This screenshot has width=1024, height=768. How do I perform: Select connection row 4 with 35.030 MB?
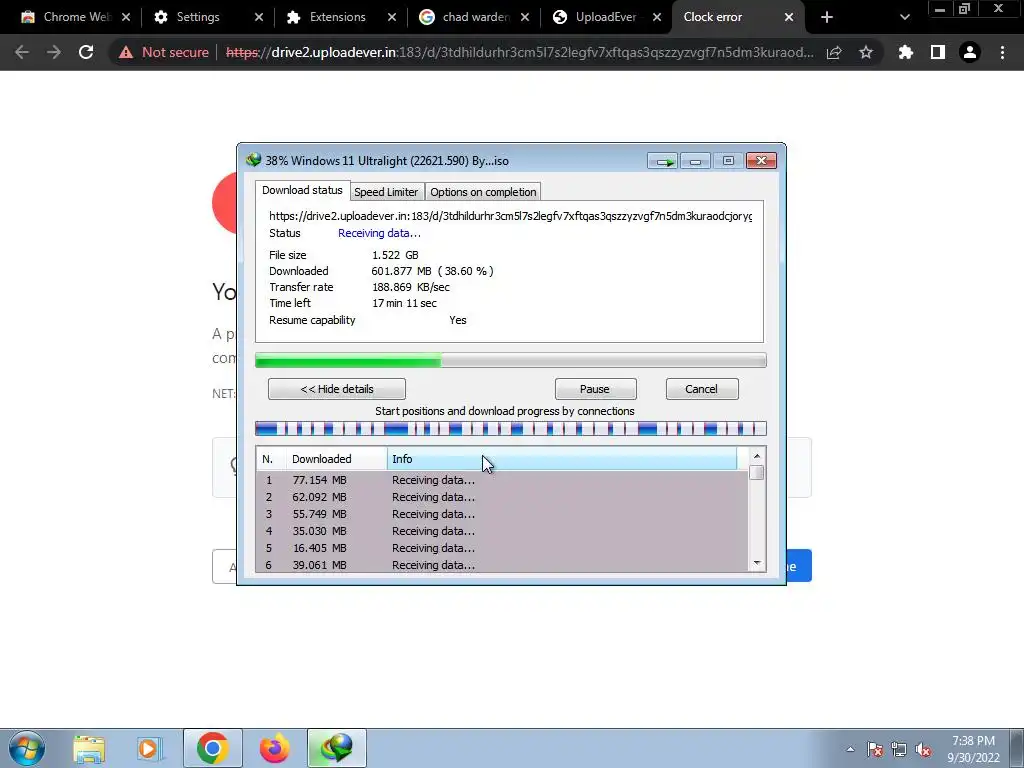point(502,531)
